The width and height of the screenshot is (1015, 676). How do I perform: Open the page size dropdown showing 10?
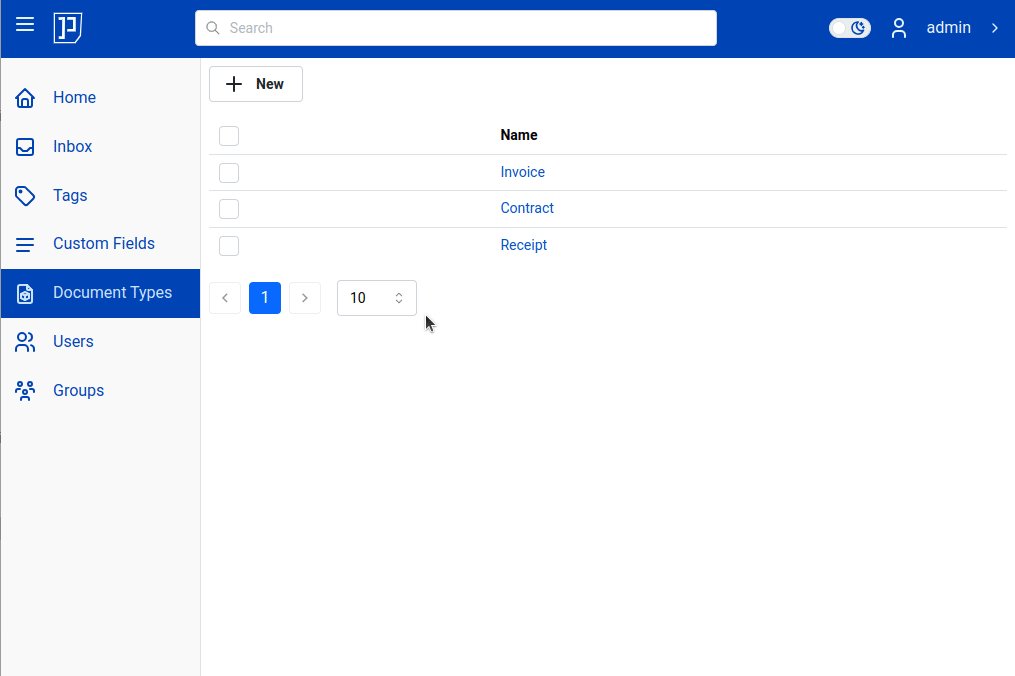377,298
